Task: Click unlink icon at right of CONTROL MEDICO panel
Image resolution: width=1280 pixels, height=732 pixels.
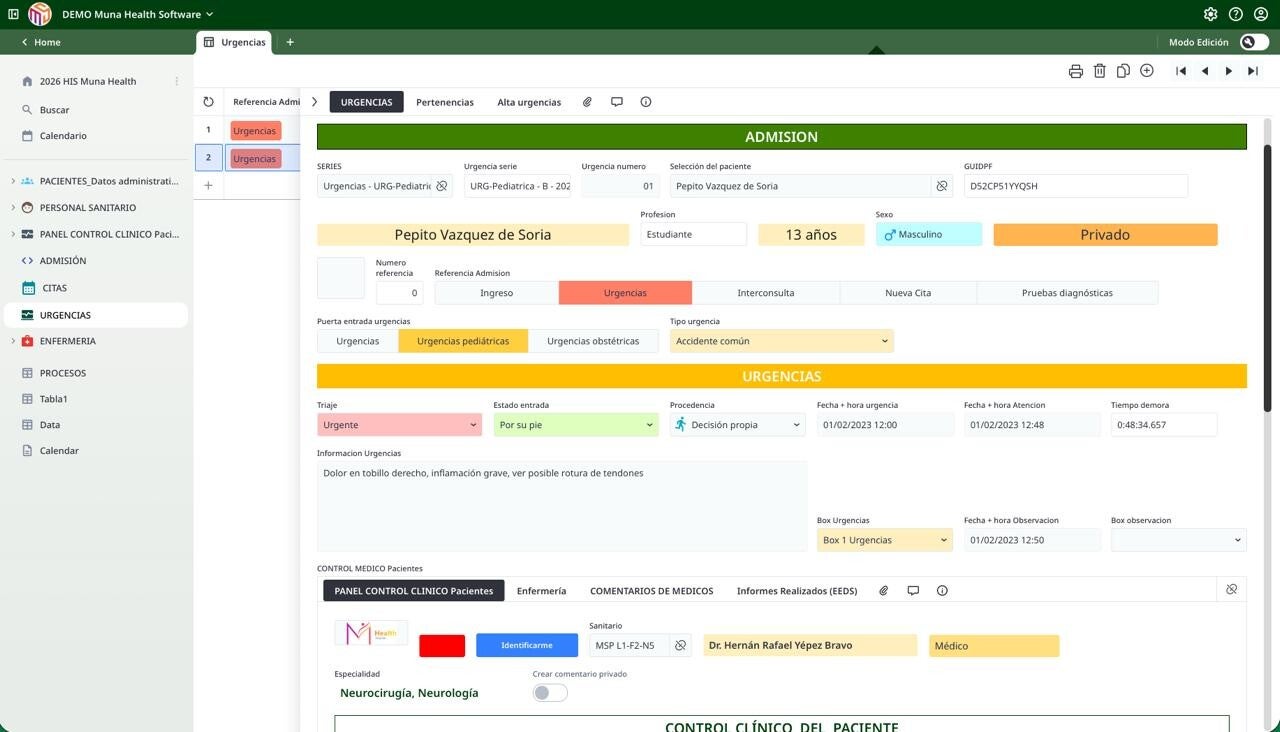Action: [x=1232, y=590]
